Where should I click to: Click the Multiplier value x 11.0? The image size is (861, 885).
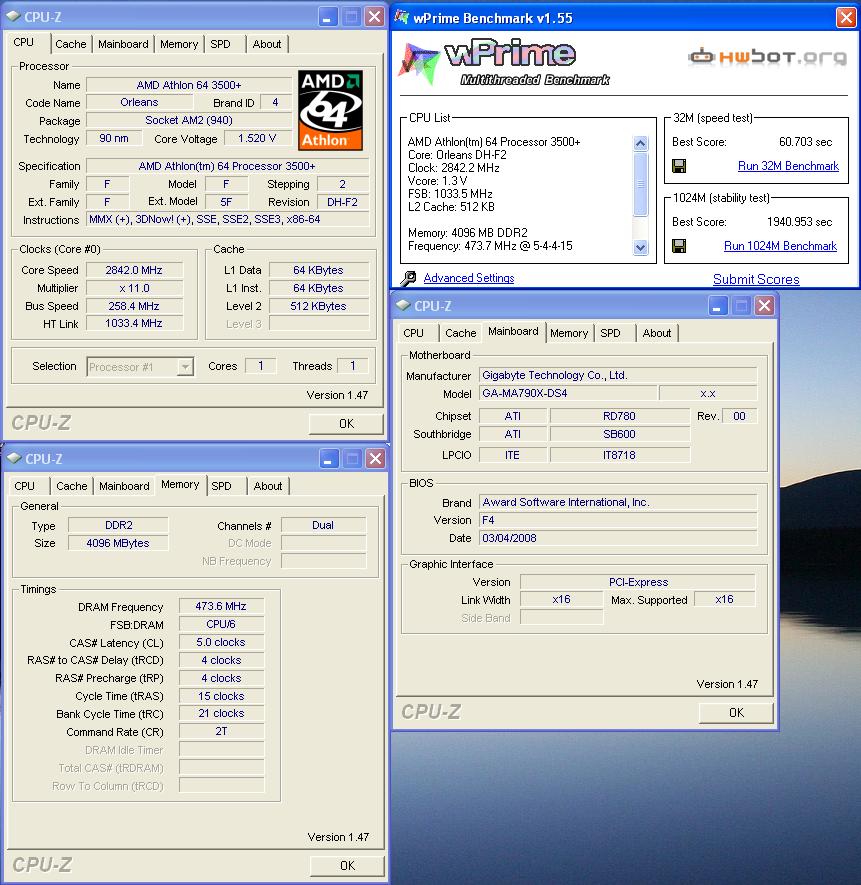134,288
